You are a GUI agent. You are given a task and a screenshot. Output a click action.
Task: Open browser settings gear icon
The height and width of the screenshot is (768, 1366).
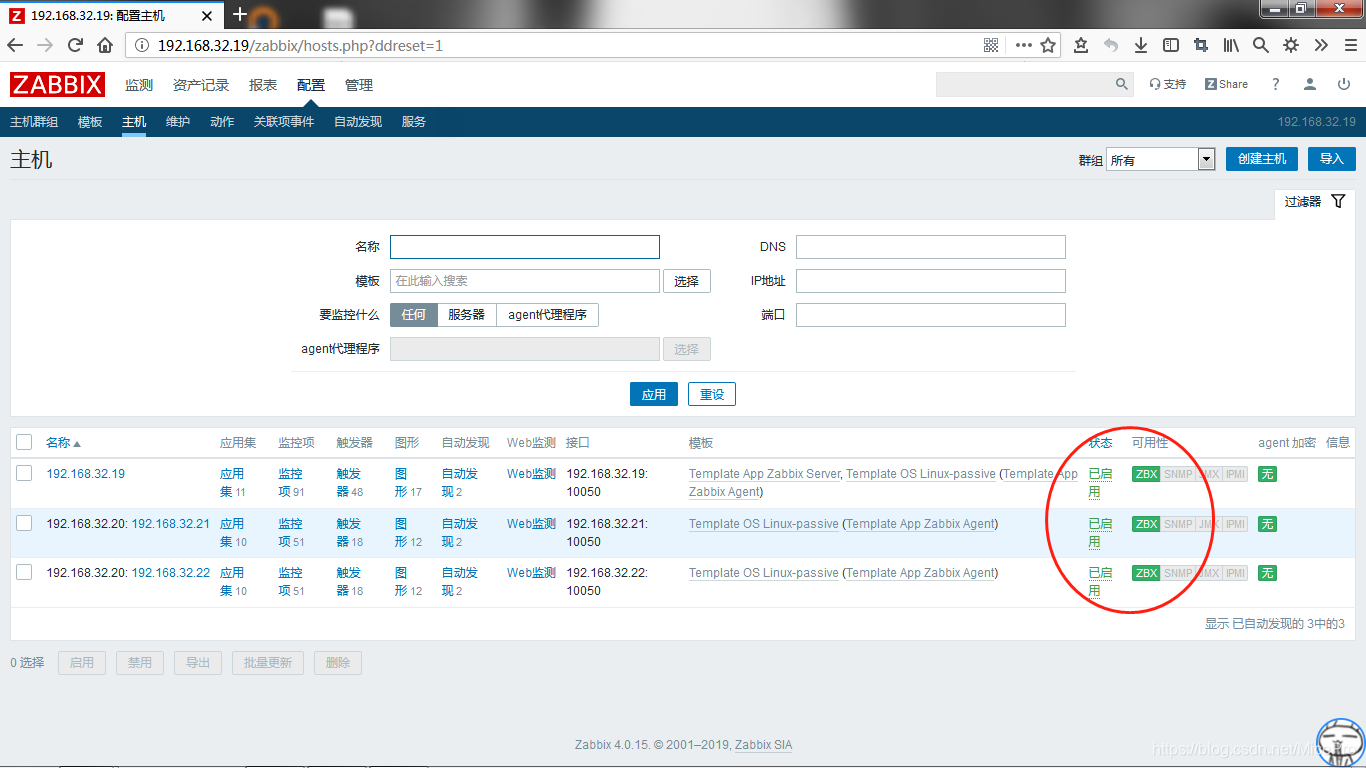click(x=1291, y=45)
